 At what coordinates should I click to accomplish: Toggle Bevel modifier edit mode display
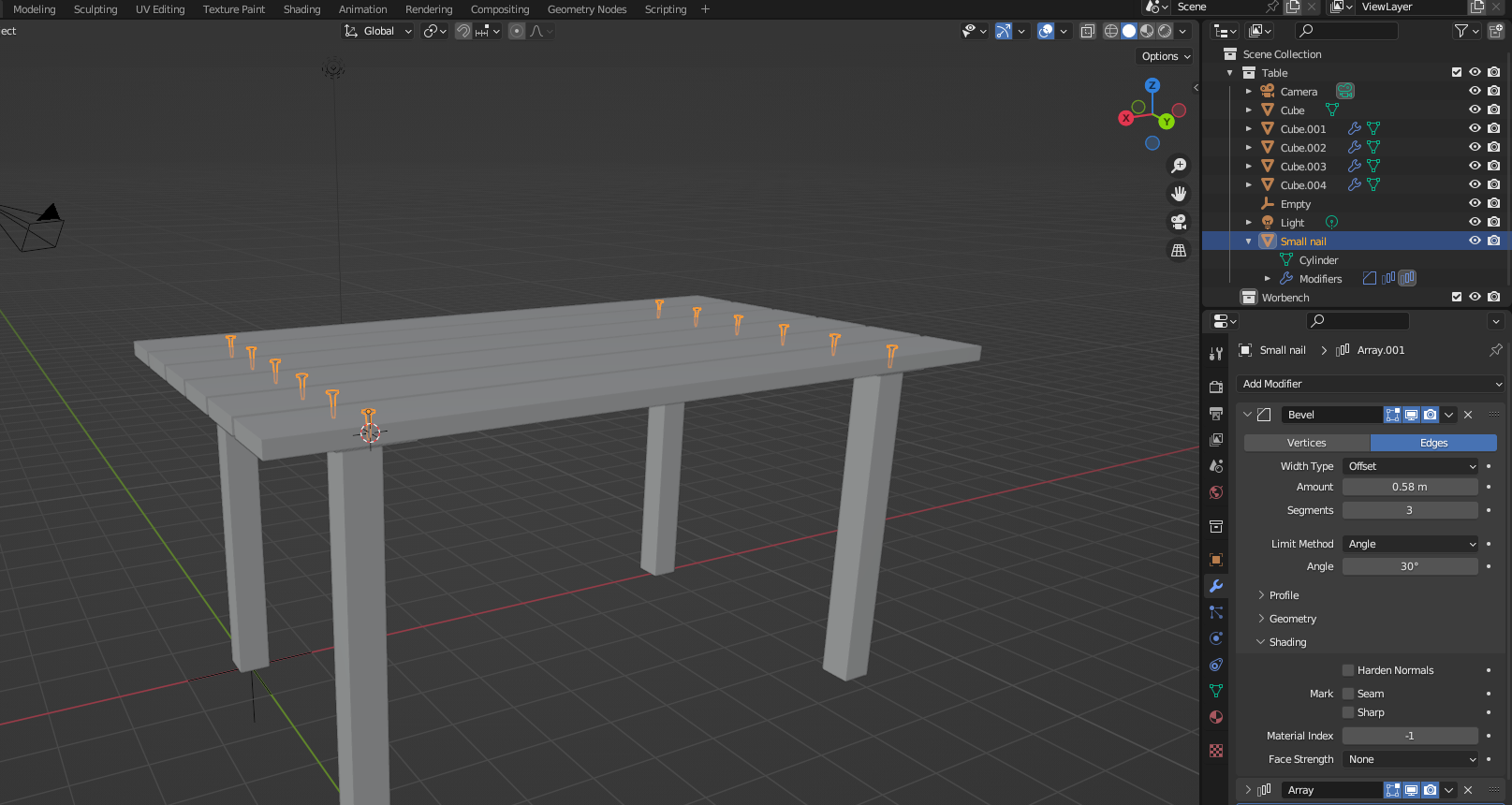(x=1393, y=415)
